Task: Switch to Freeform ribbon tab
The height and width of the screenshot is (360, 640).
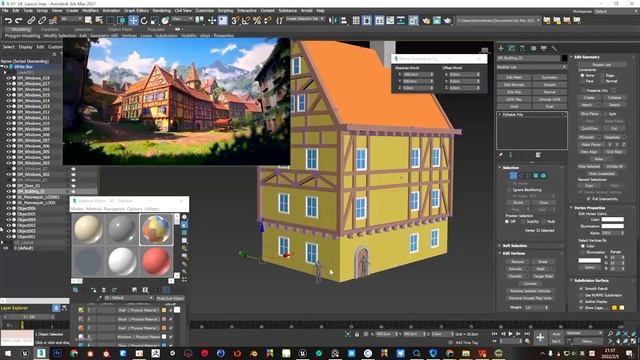Action: pos(50,29)
